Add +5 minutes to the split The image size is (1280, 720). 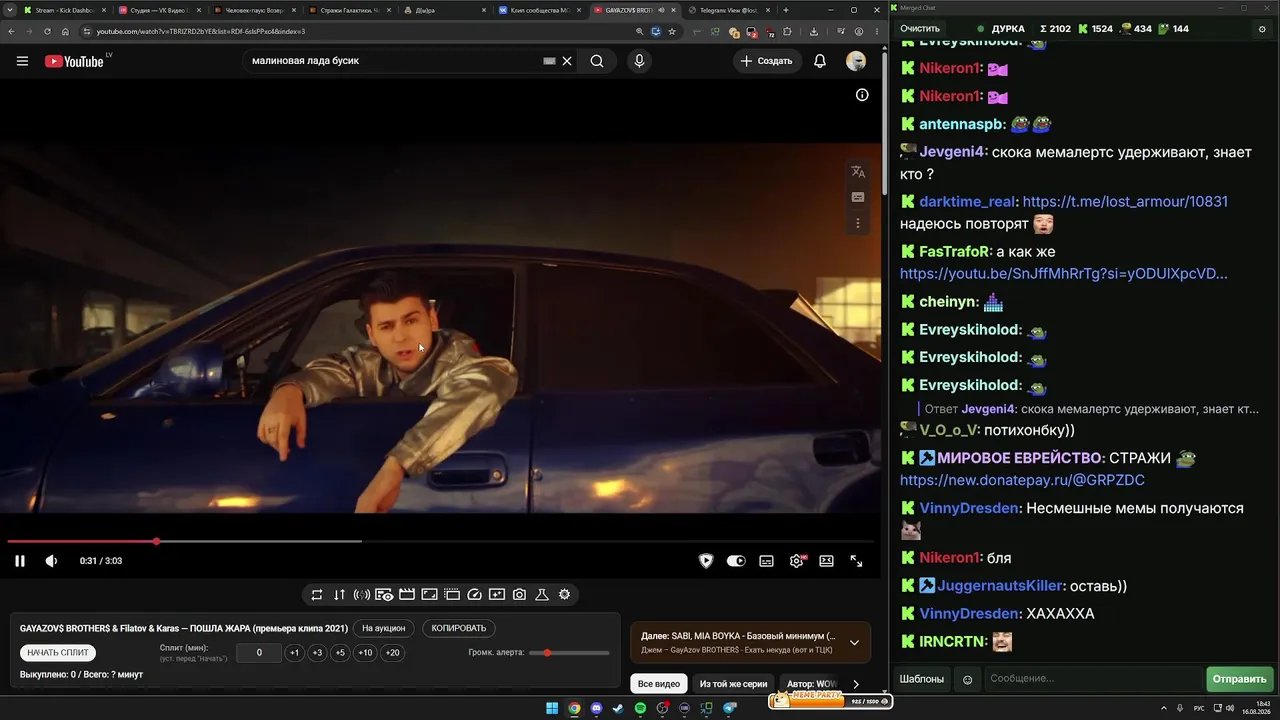(x=340, y=653)
